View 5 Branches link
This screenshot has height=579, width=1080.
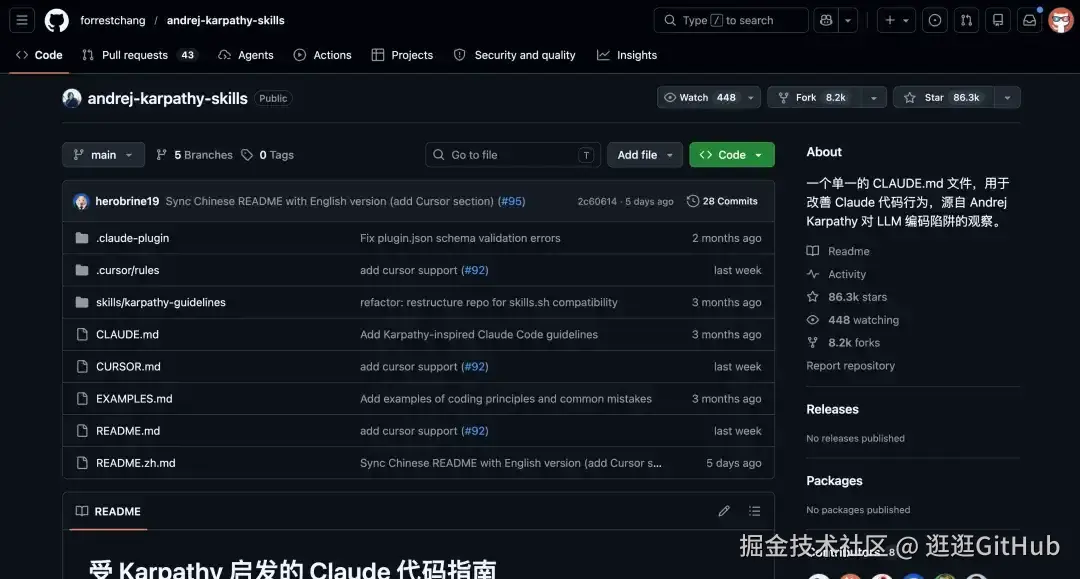(x=194, y=155)
